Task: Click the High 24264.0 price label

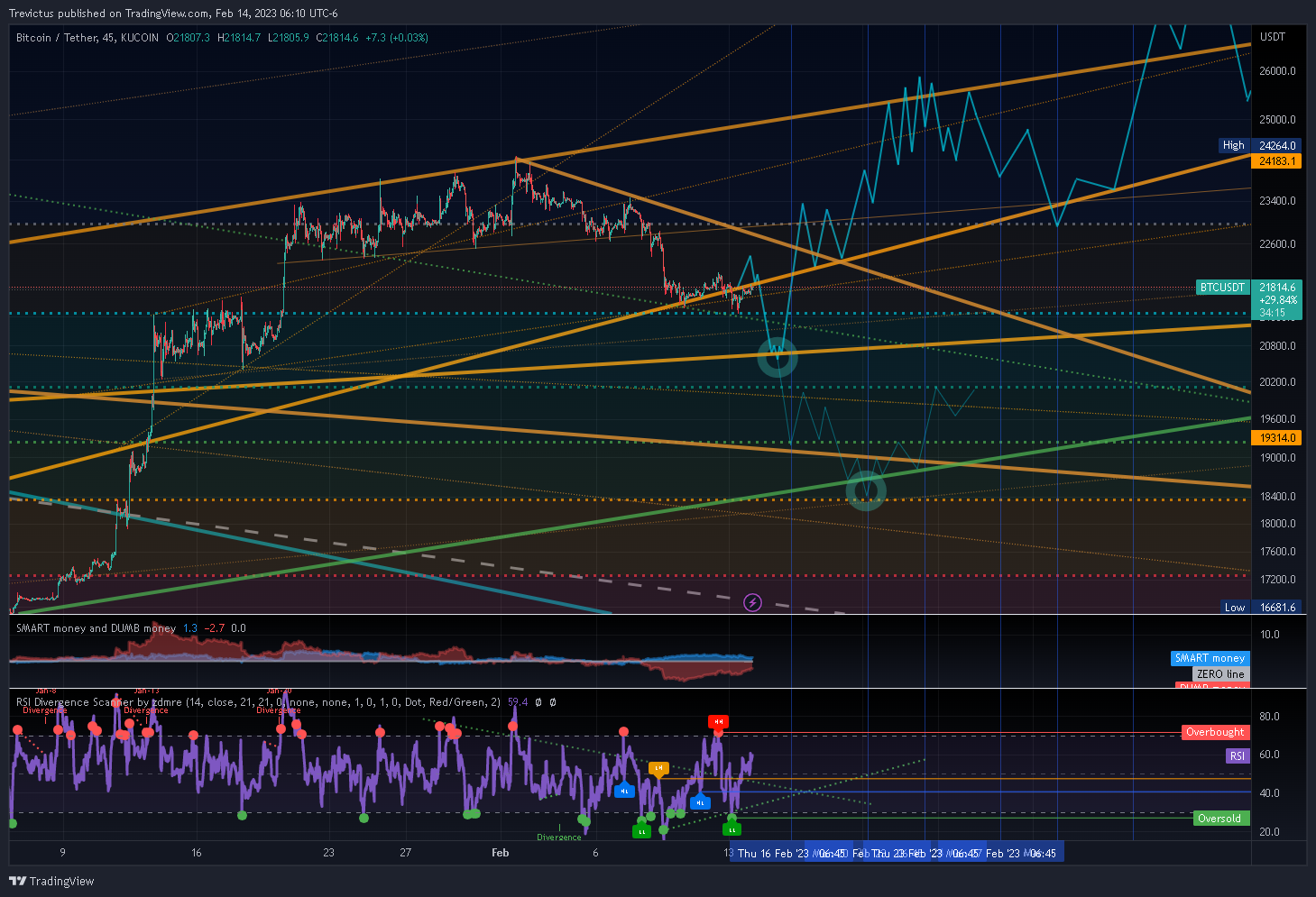Action: (1260, 145)
